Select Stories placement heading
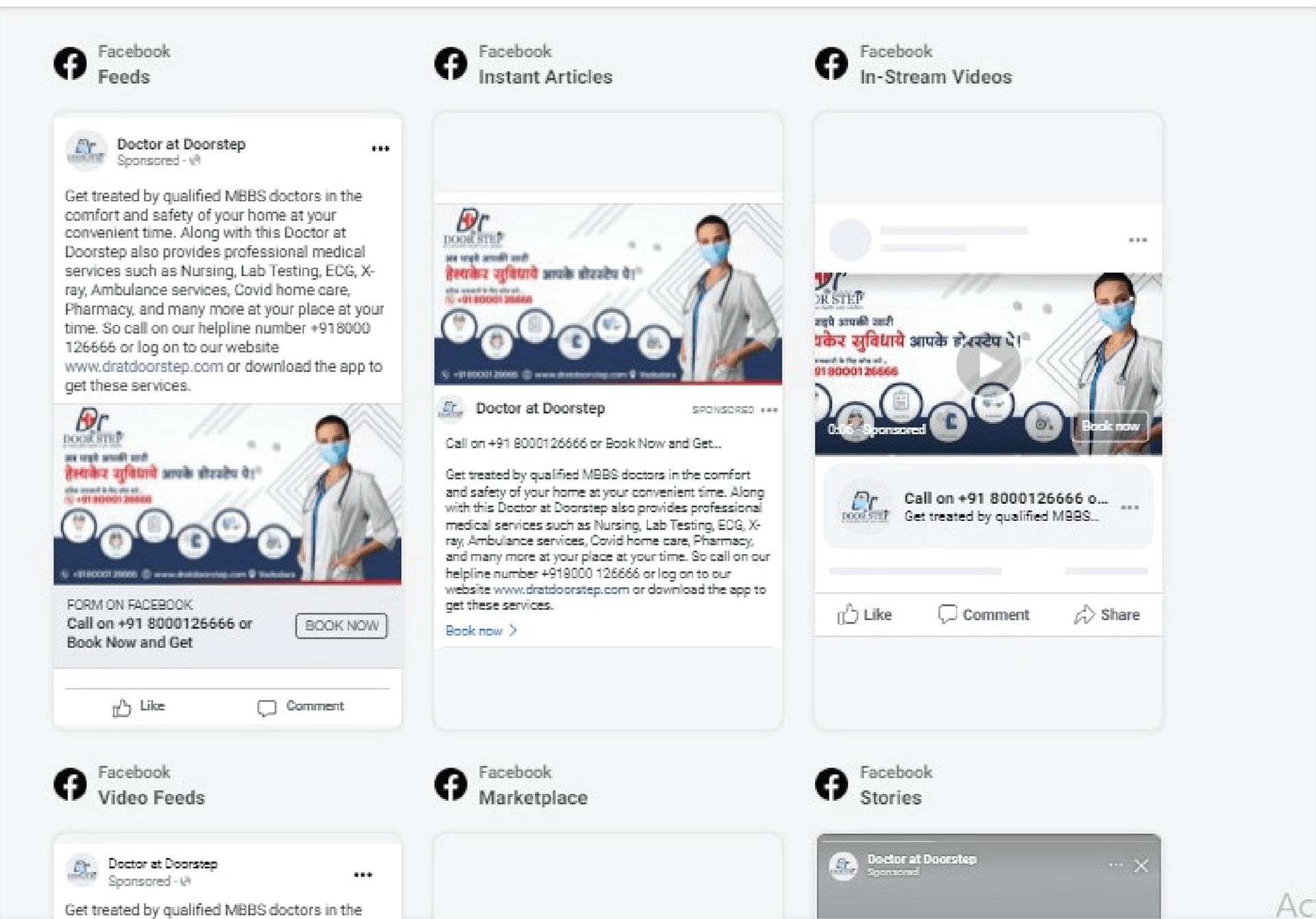The width and height of the screenshot is (1316, 919). 890,798
